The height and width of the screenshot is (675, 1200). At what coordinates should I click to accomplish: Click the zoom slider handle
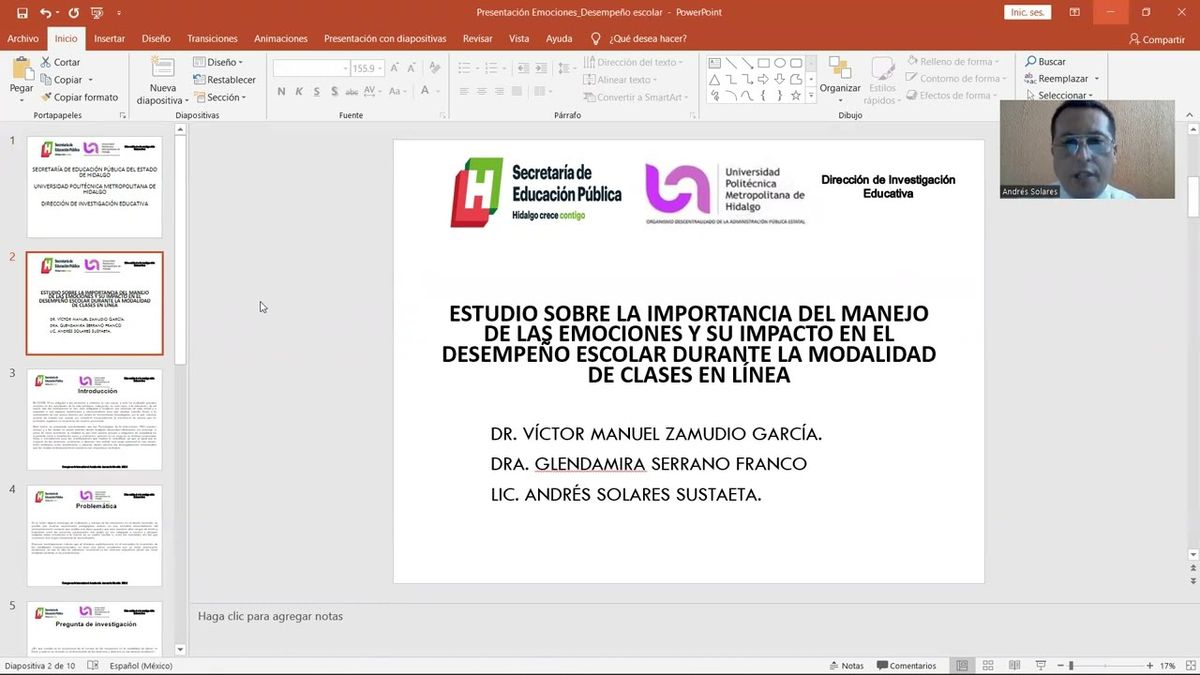click(1071, 665)
